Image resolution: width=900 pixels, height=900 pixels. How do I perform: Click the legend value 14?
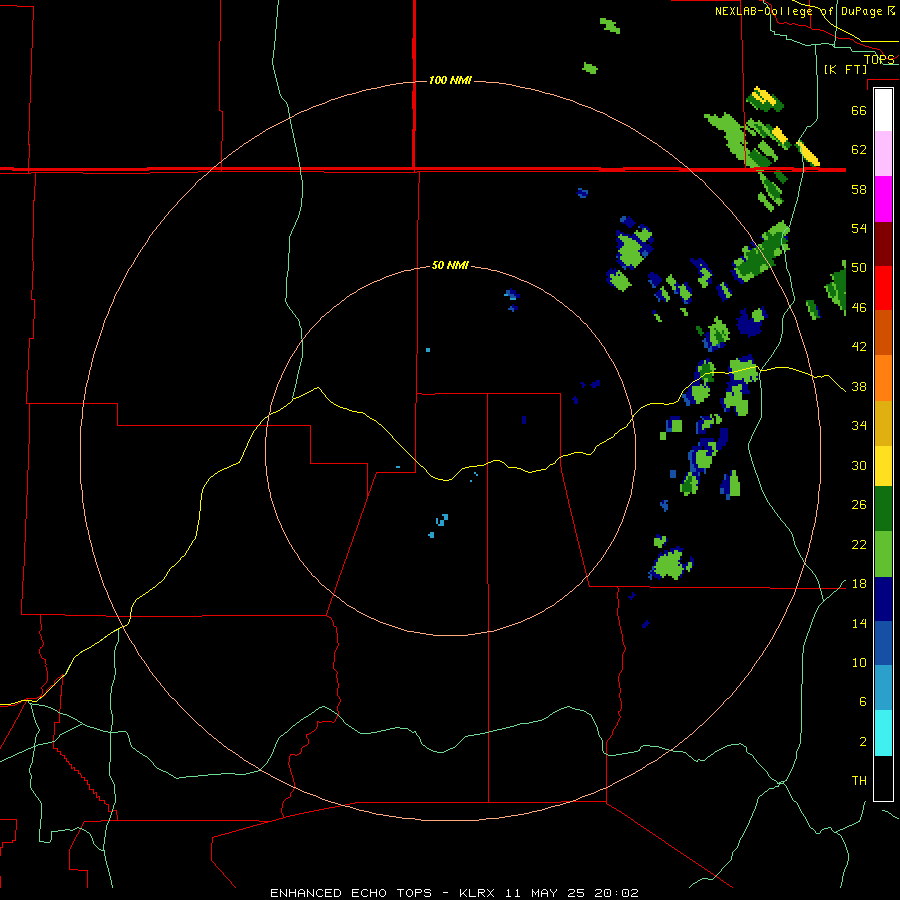pos(859,623)
